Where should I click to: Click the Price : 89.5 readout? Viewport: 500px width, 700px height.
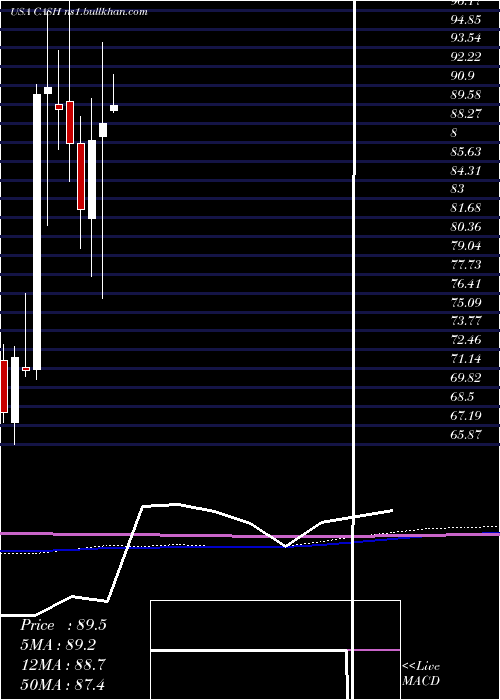pyautogui.click(x=63, y=625)
